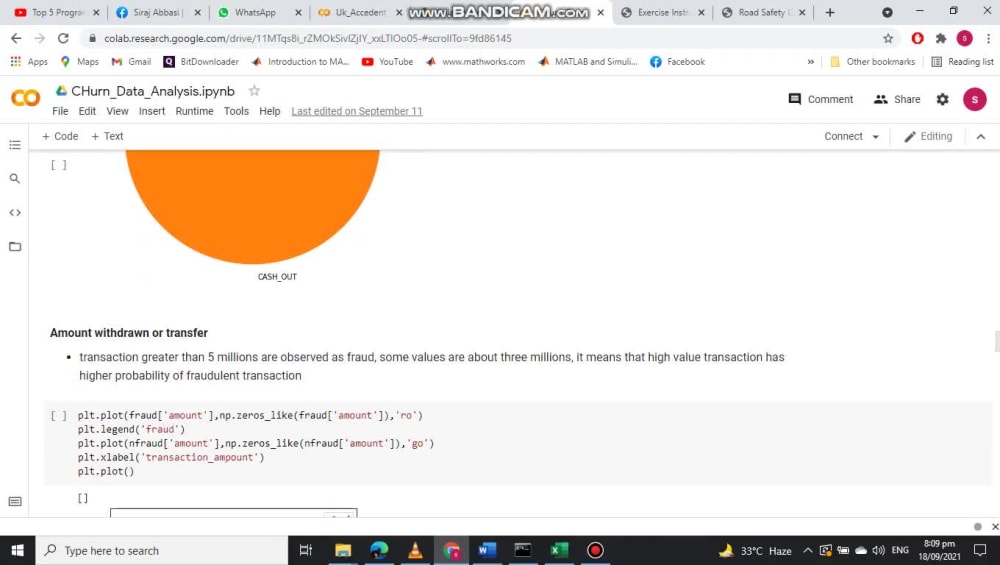Image resolution: width=1000 pixels, height=565 pixels.
Task: Show more bookmarks with the double chevron
Action: (811, 62)
